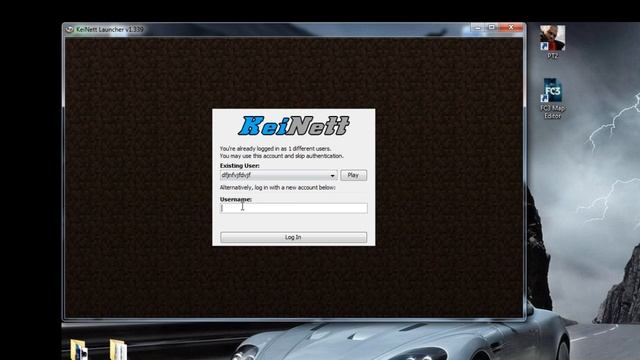The width and height of the screenshot is (640, 360).
Task: Click the 'Username:' label
Action: [236, 199]
